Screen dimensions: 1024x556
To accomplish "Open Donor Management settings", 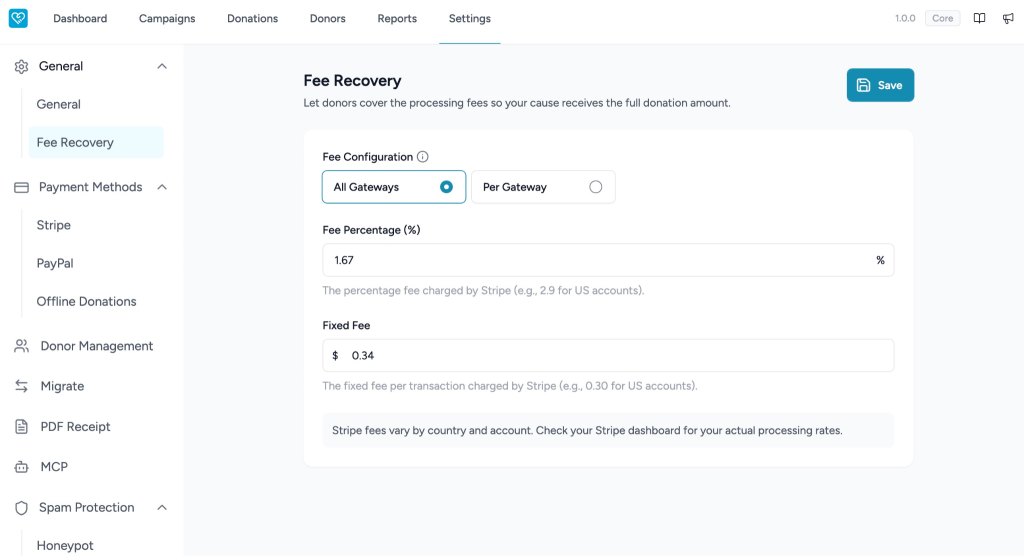I will click(x=97, y=346).
